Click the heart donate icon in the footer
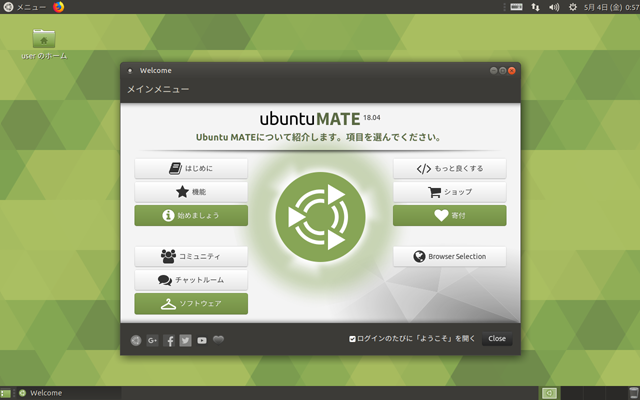The height and width of the screenshot is (400, 640). pos(219,339)
